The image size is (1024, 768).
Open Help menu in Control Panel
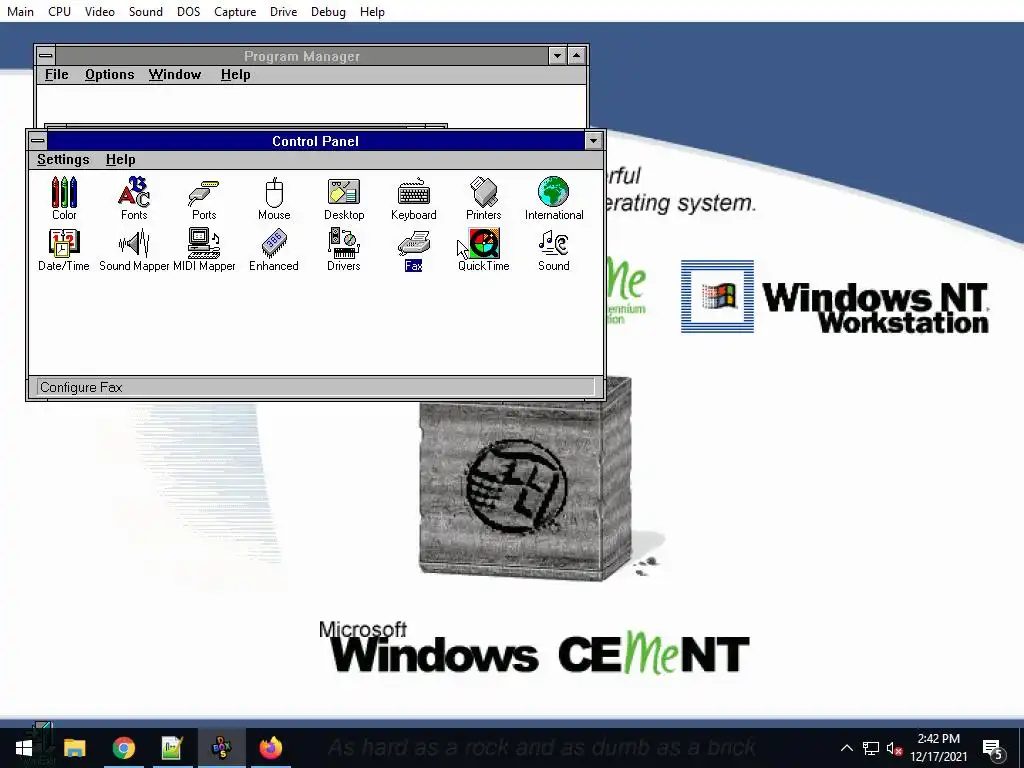[x=121, y=159]
